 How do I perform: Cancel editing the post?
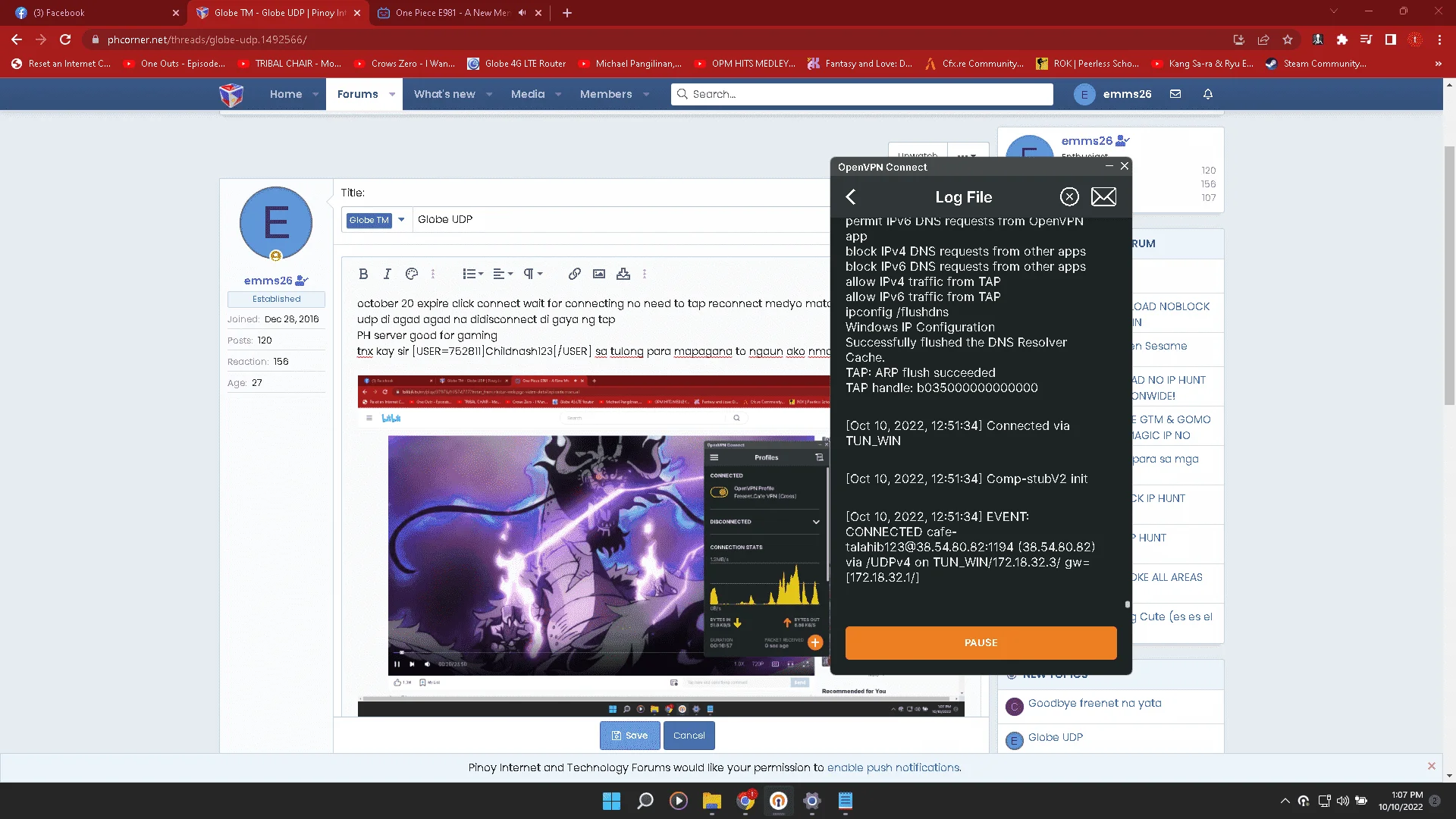pos(689,736)
